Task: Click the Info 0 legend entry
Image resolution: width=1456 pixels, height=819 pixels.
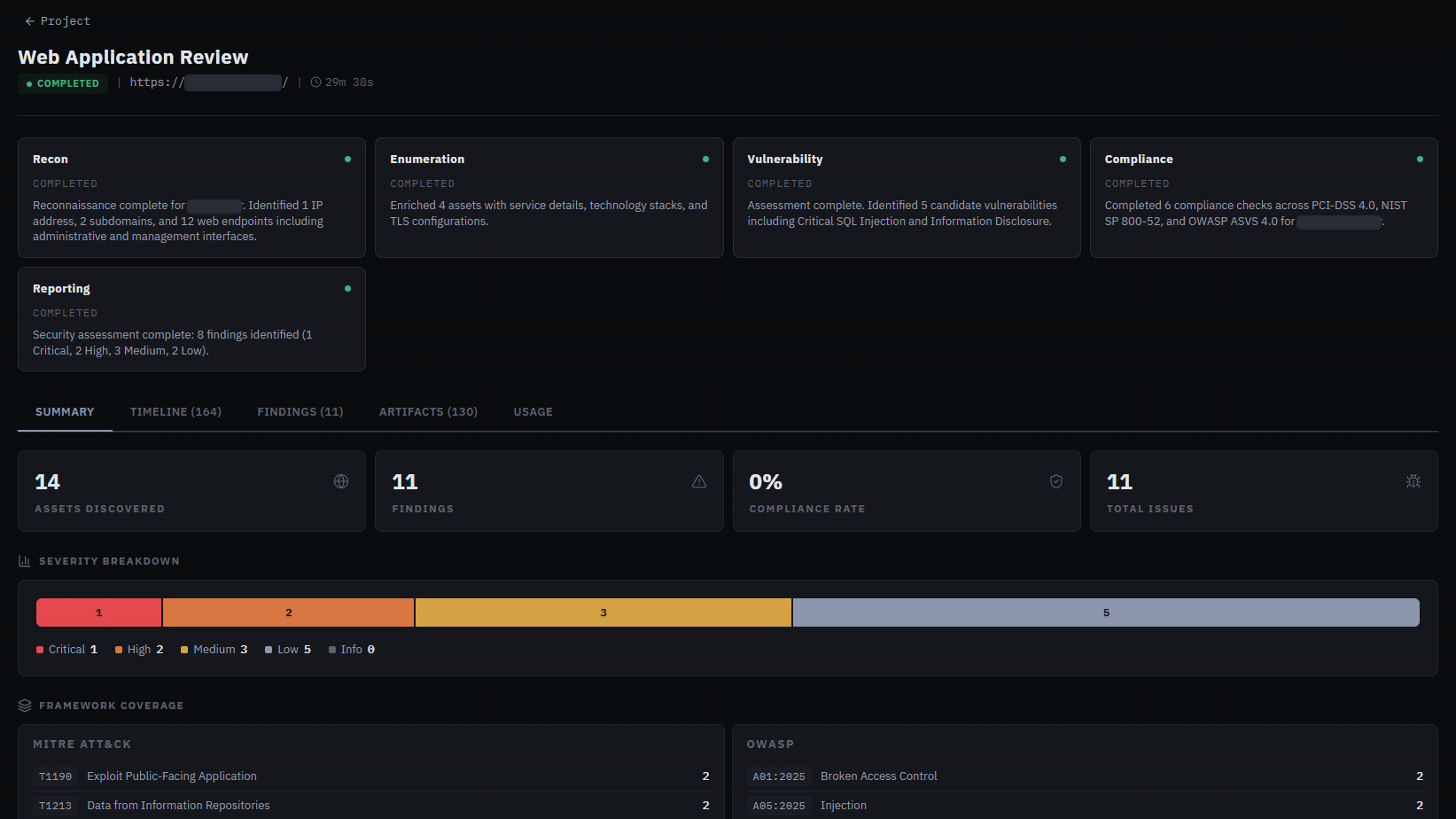Action: tap(352, 650)
